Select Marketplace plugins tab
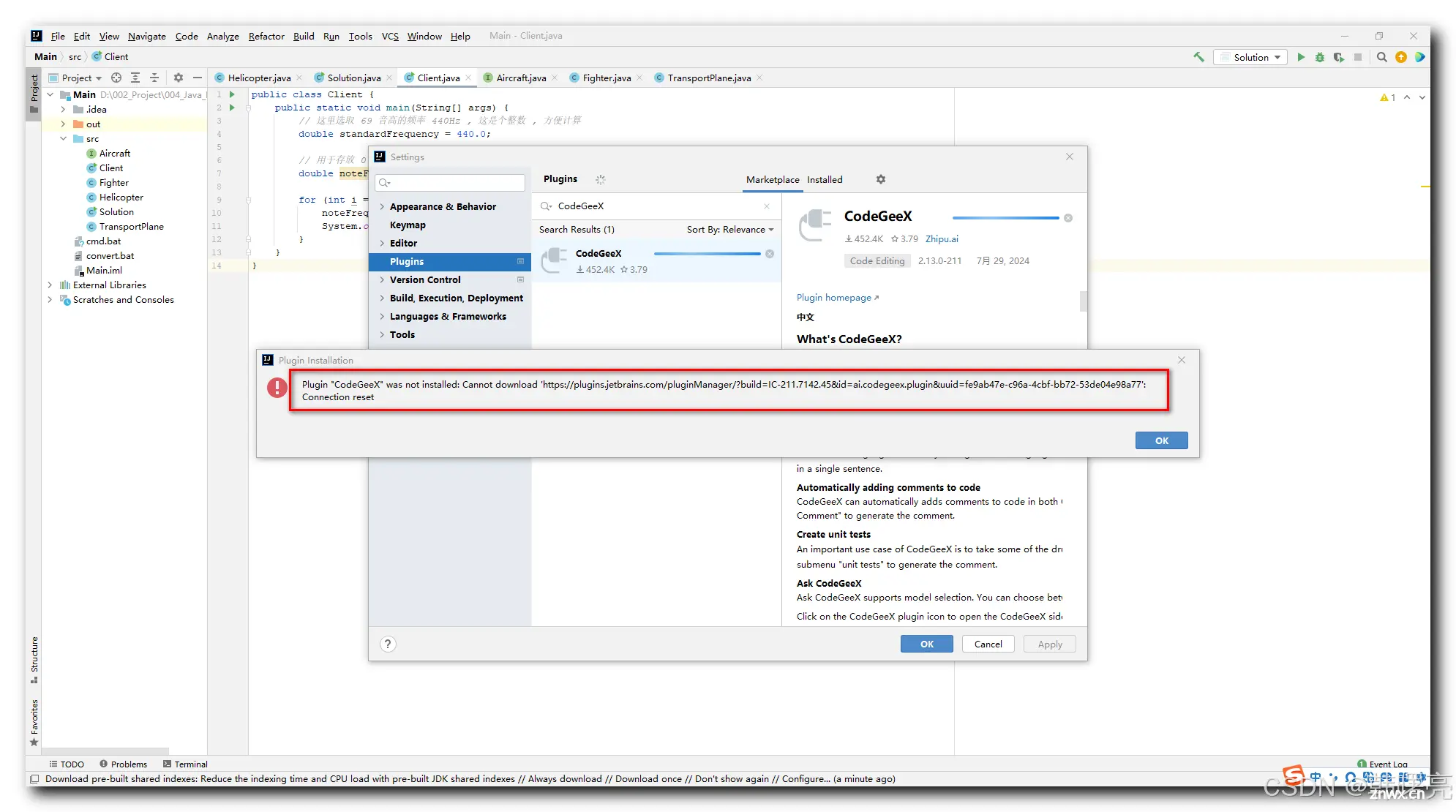 [x=773, y=179]
